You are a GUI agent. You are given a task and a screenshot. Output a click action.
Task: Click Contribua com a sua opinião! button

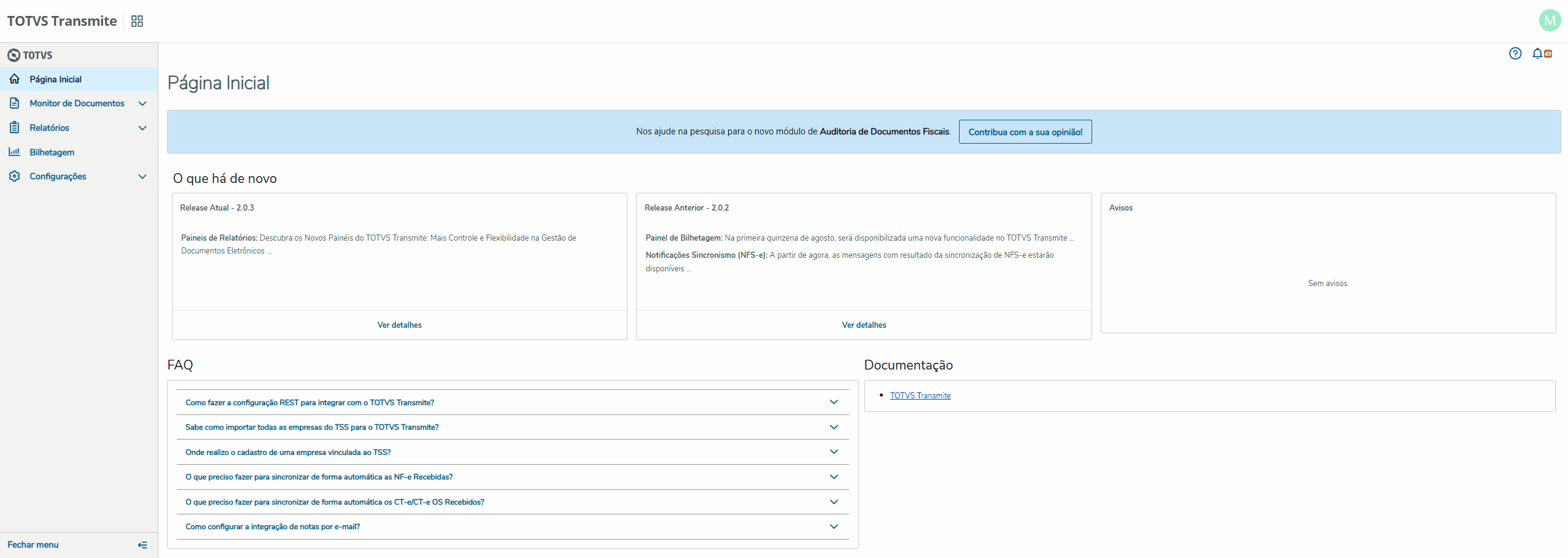[x=1025, y=132]
